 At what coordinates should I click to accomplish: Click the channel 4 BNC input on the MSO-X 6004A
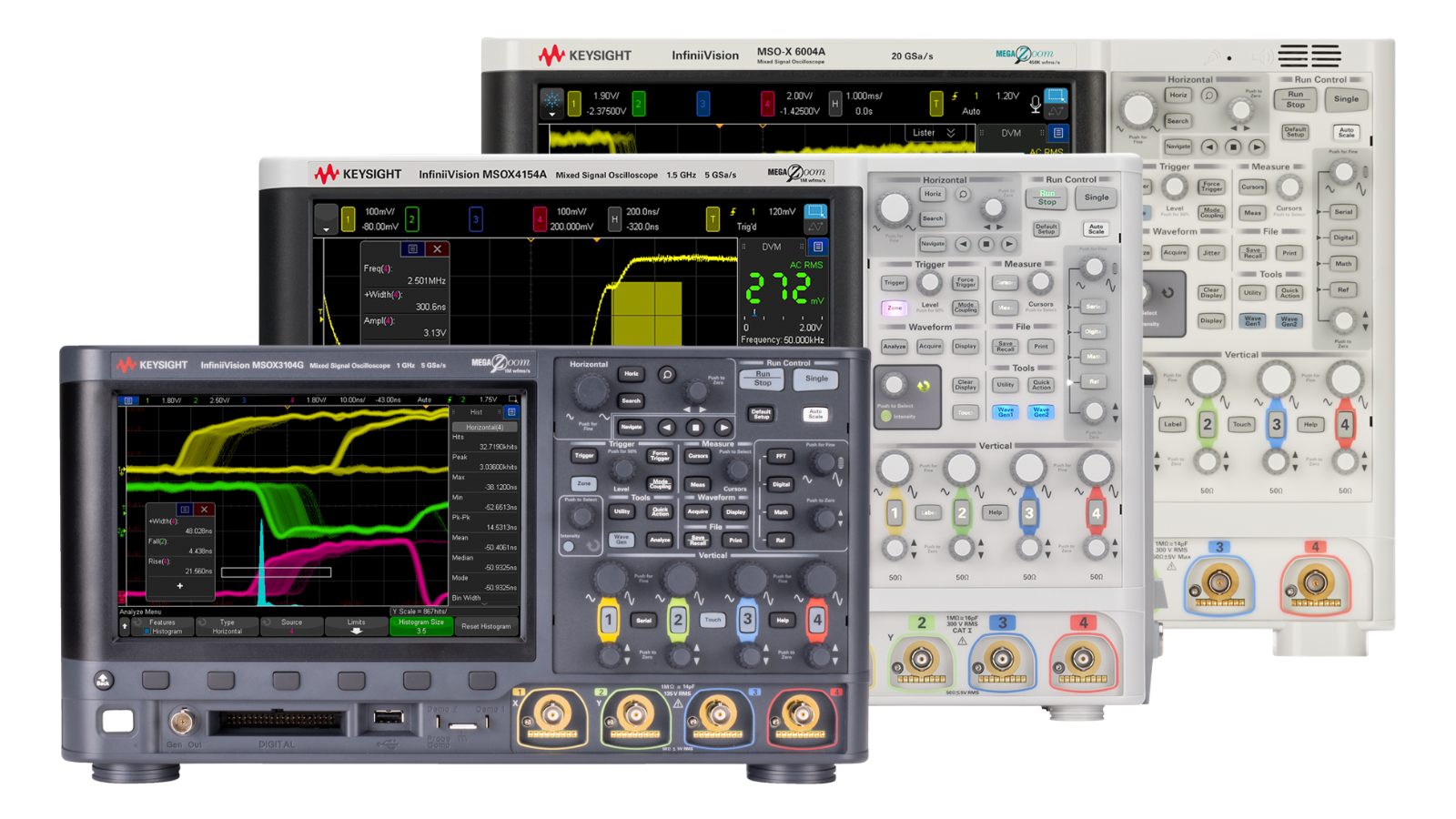[x=1314, y=583]
